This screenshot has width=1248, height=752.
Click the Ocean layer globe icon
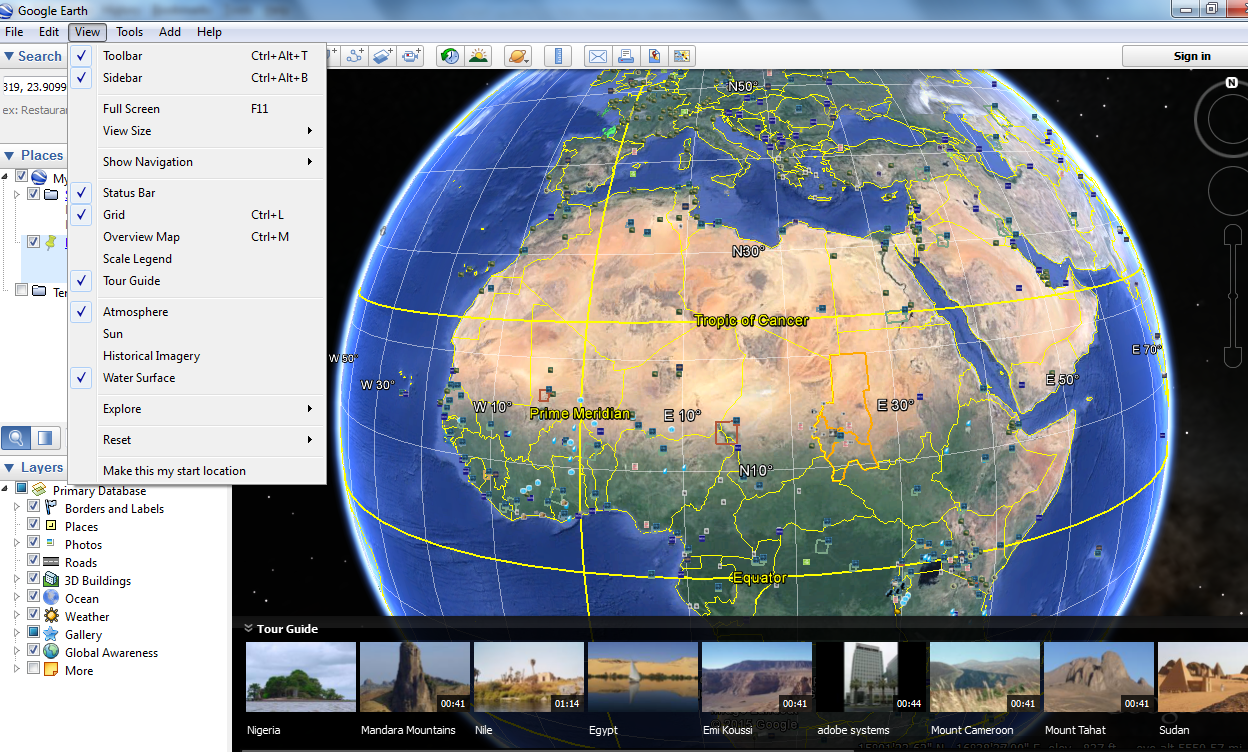click(51, 598)
